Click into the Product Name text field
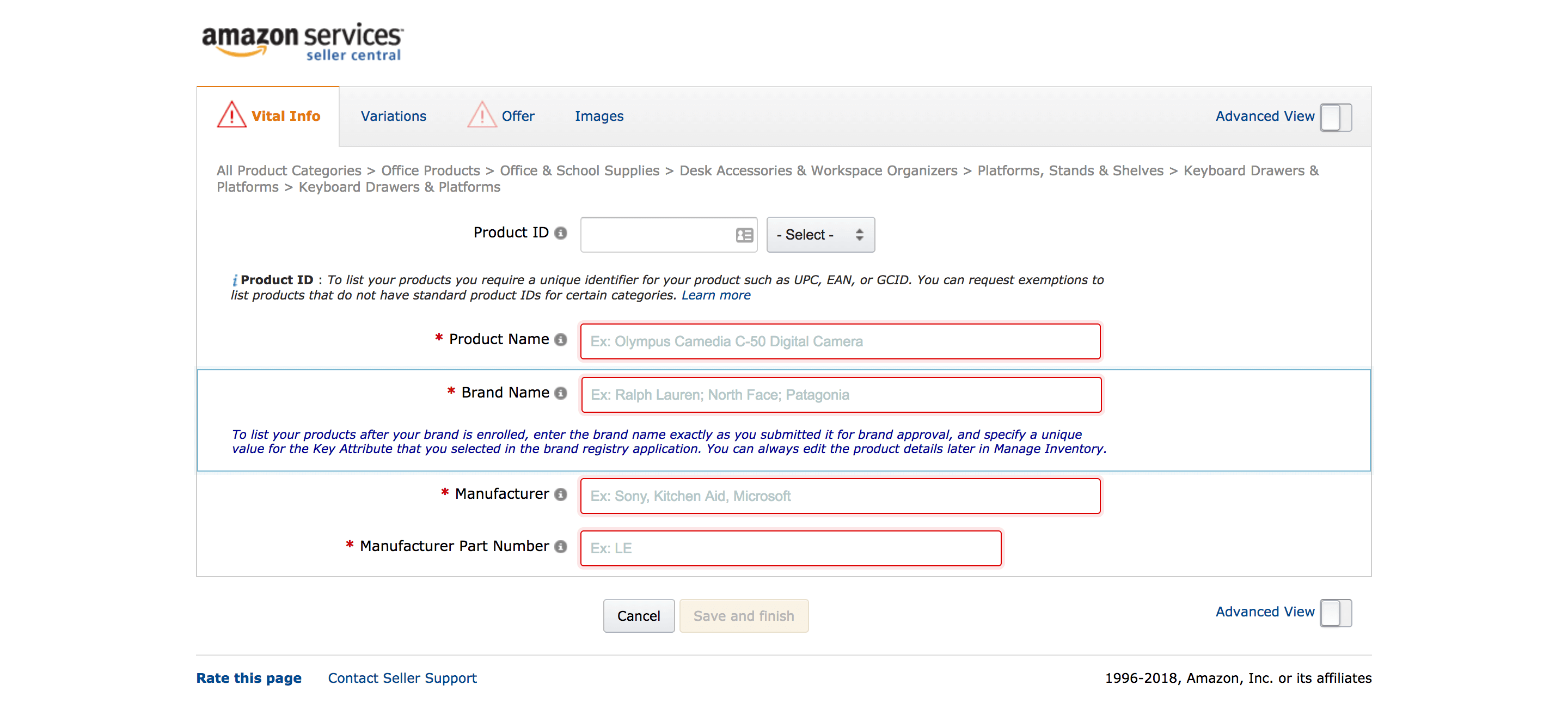The width and height of the screenshot is (1568, 709). point(840,341)
